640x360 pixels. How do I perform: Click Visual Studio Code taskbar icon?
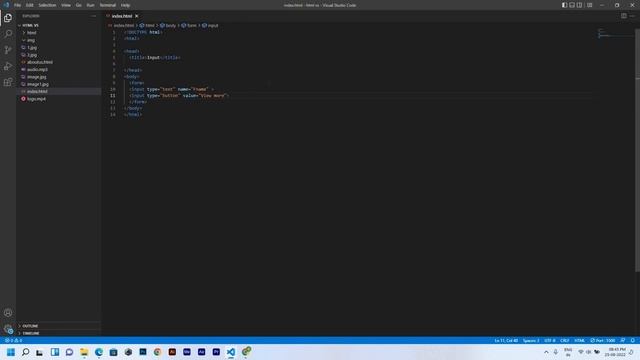coord(231,352)
